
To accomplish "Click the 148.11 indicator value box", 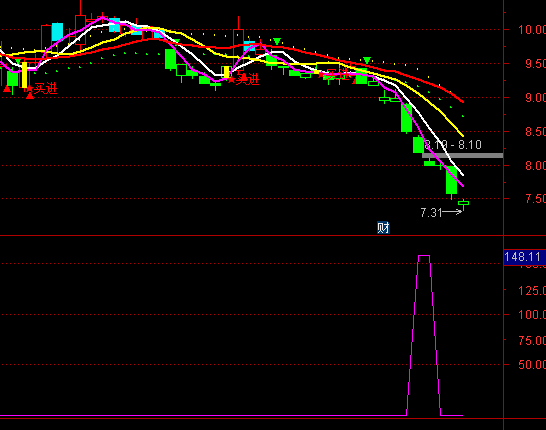I will point(525,257).
